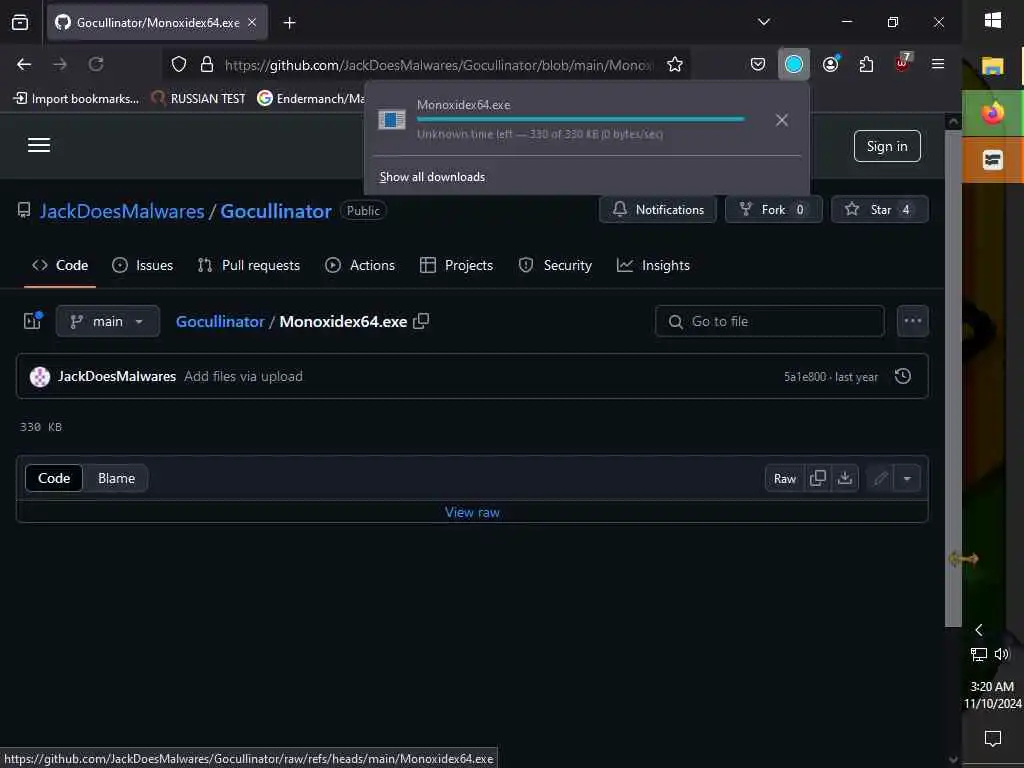
Task: Open the Add files via upload commit
Action: tap(244, 377)
